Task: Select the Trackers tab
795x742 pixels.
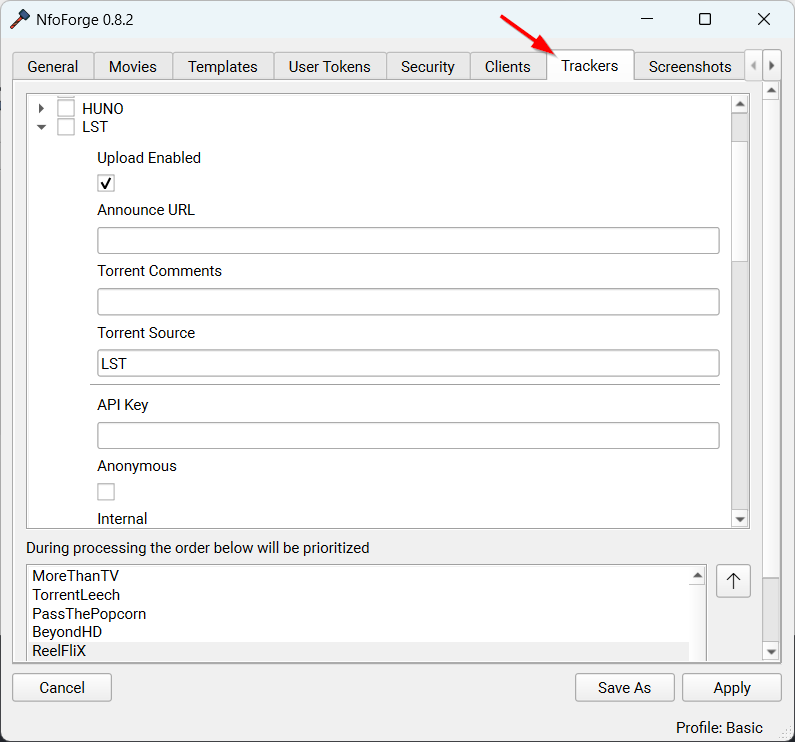Action: (590, 65)
